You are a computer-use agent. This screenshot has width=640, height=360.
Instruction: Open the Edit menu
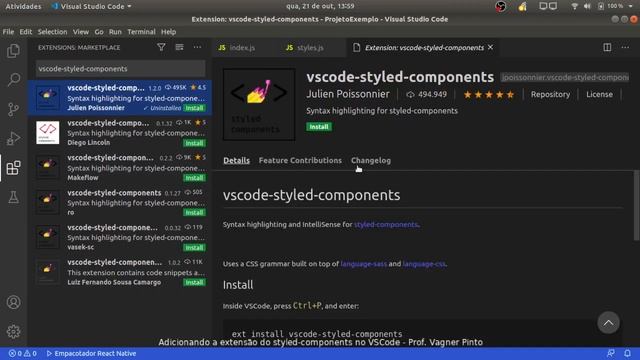tap(26, 32)
